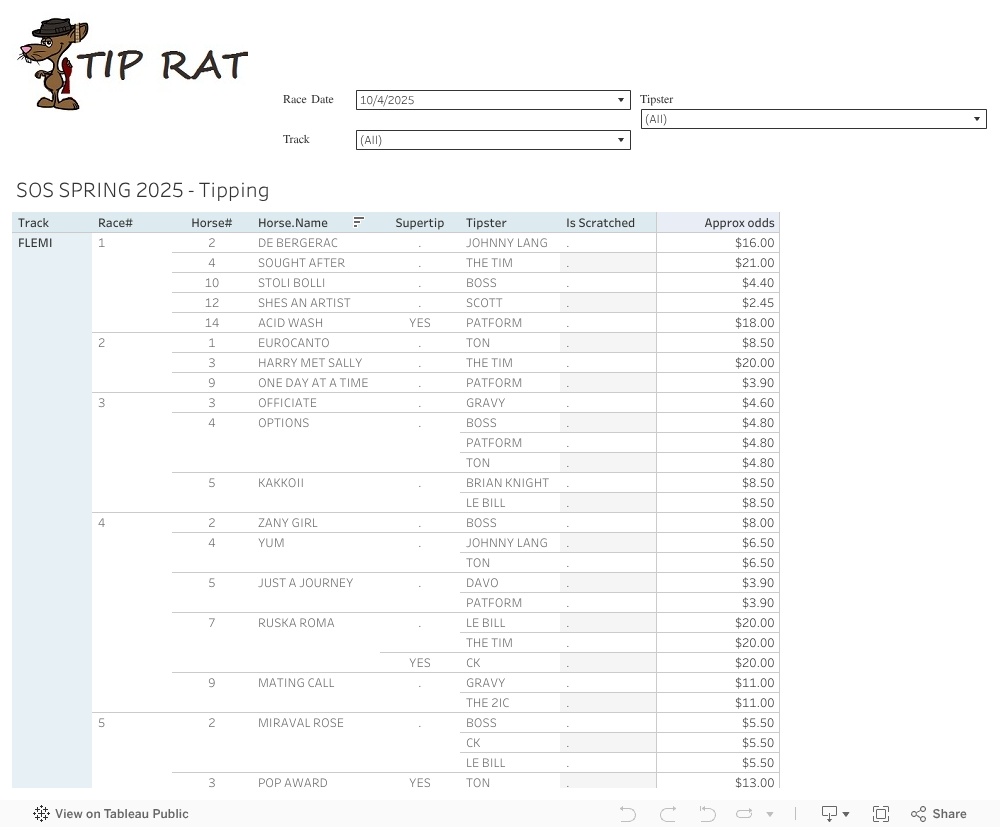Select horse HARRY MET SALLY
The image size is (1000, 827).
click(310, 363)
